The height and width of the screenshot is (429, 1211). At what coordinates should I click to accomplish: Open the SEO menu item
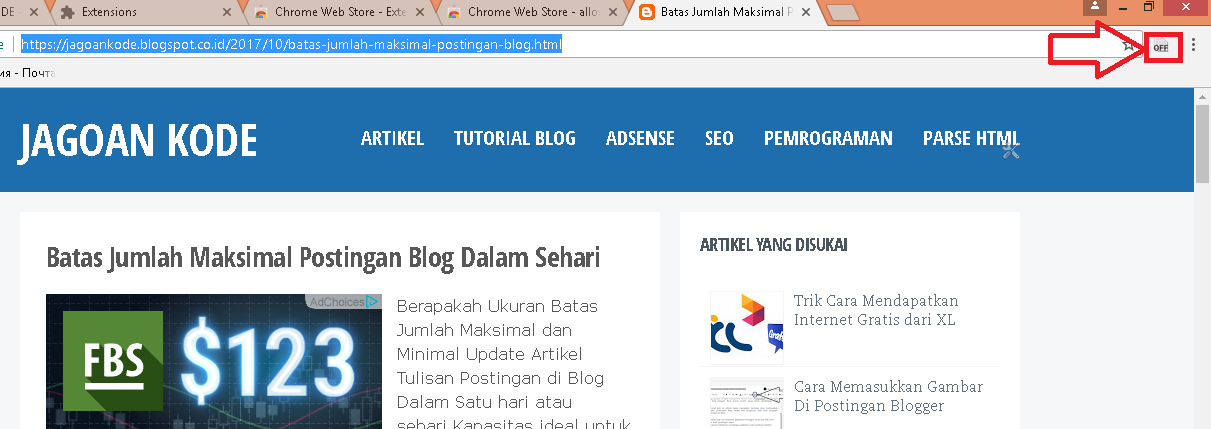coord(719,138)
